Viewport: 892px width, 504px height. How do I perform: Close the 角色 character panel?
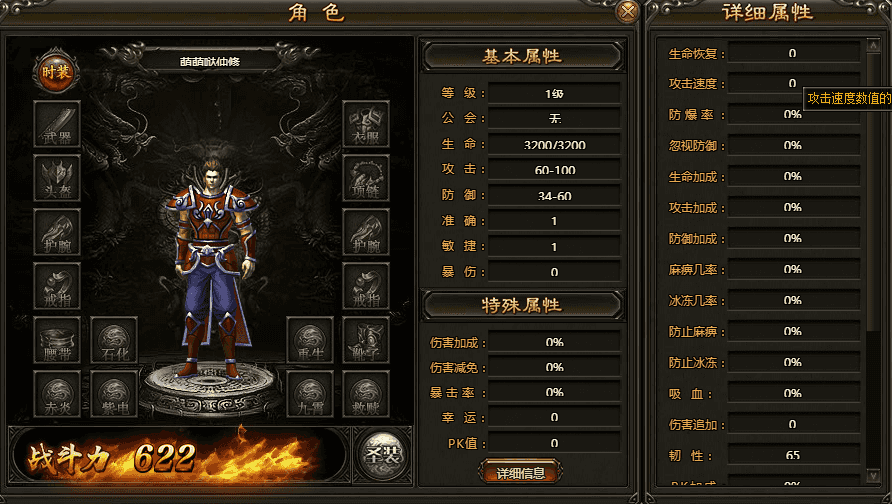pos(627,11)
